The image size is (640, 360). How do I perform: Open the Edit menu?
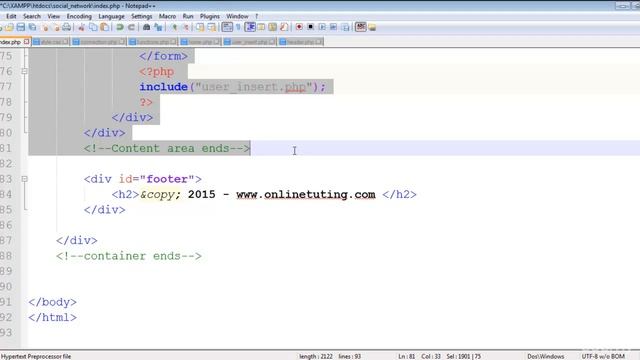(11, 16)
